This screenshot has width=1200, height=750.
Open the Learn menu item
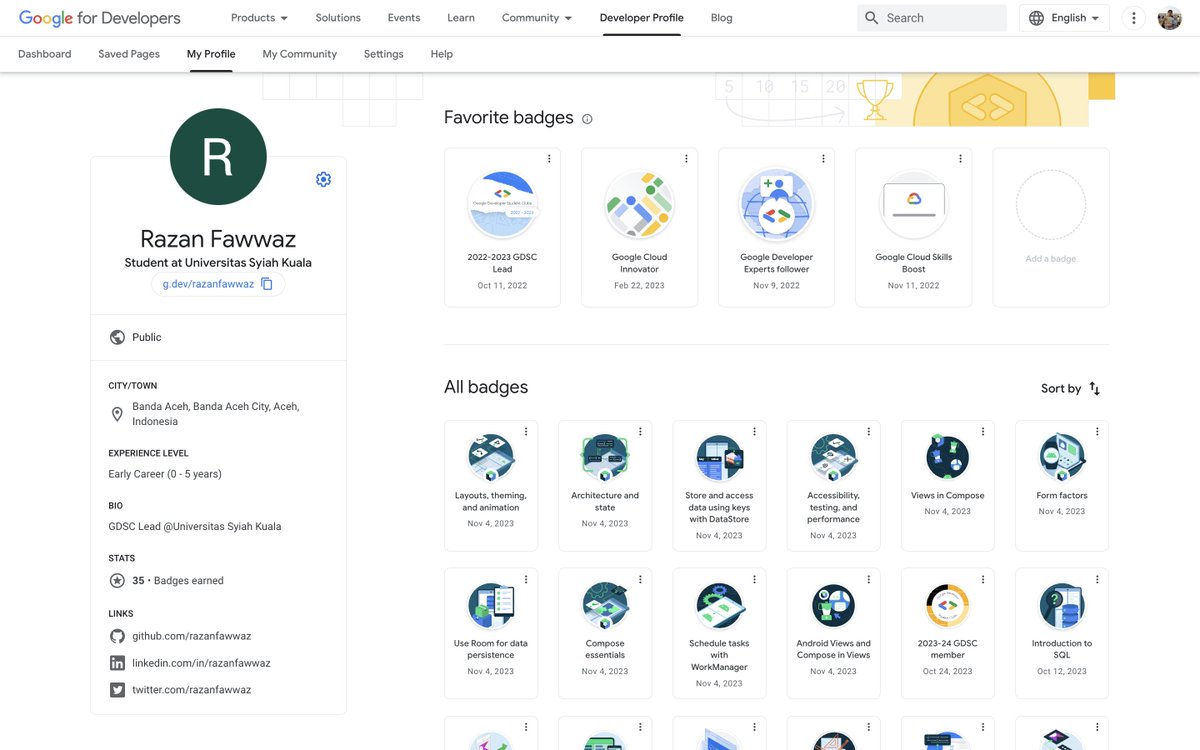coord(461,18)
